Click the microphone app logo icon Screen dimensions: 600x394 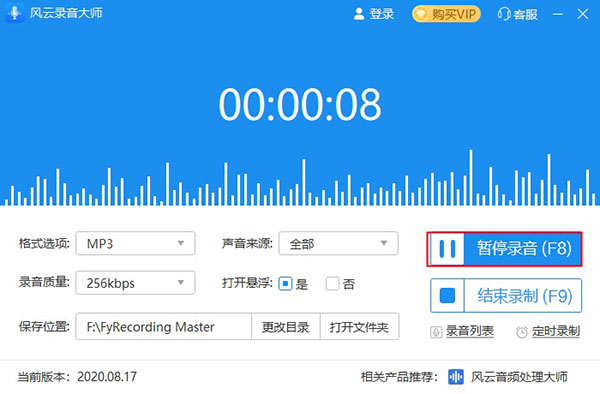pyautogui.click(x=14, y=13)
